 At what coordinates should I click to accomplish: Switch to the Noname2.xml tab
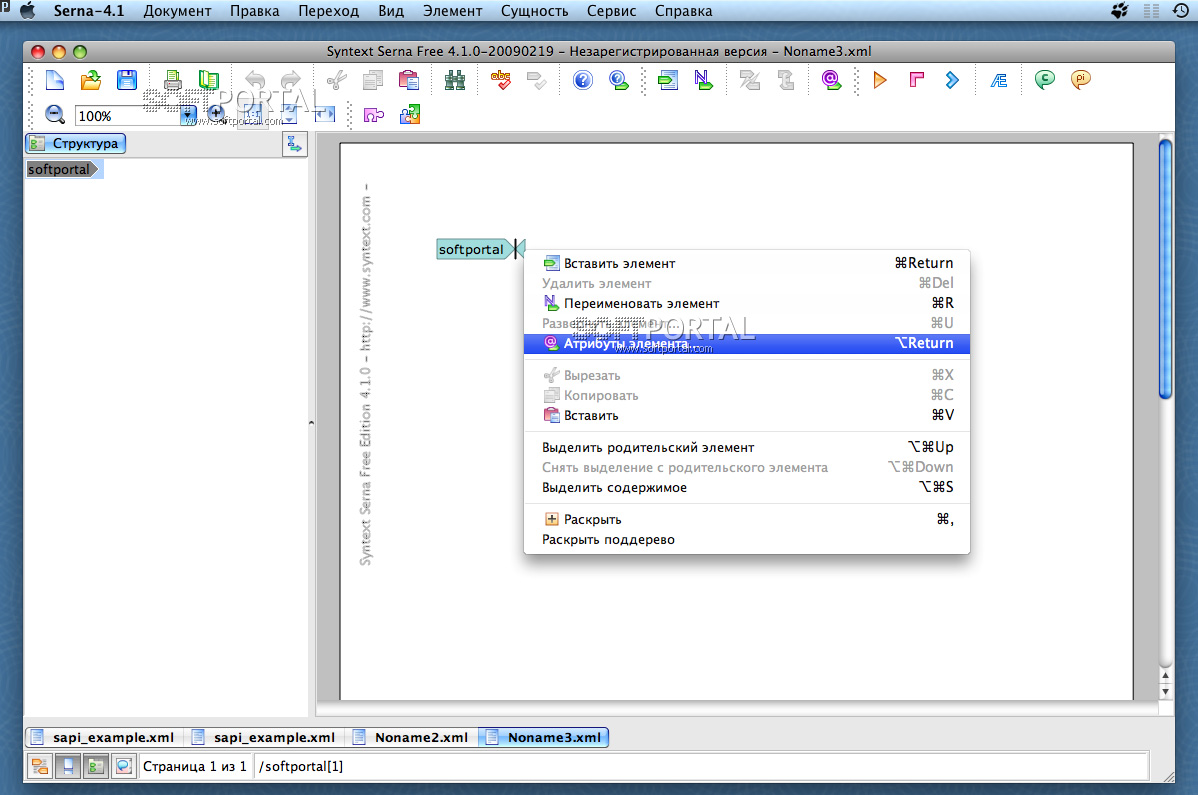pos(411,737)
